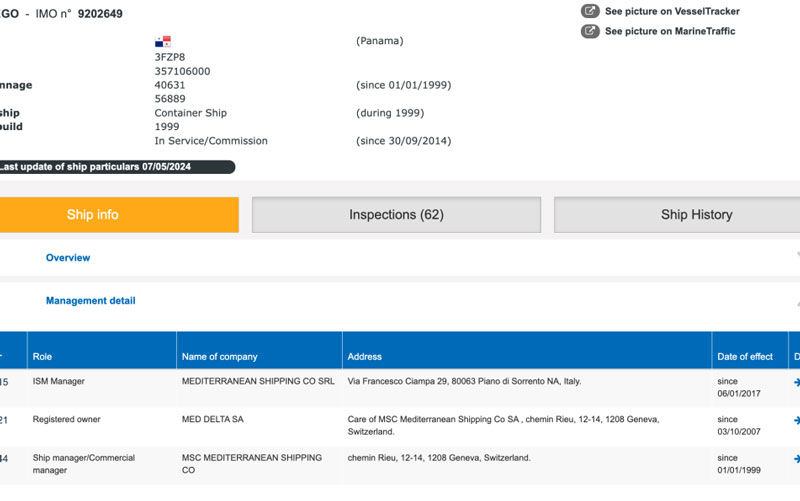Select the (during 1999) build period text
The height and width of the screenshot is (501, 800).
pos(390,113)
